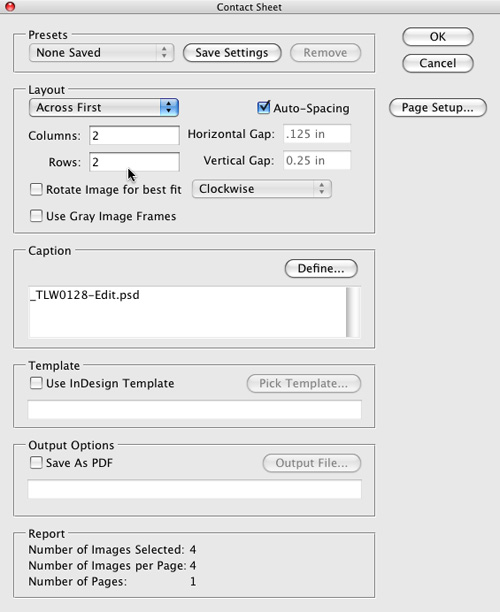
Task: Click the PDF output path field
Action: tap(194, 489)
